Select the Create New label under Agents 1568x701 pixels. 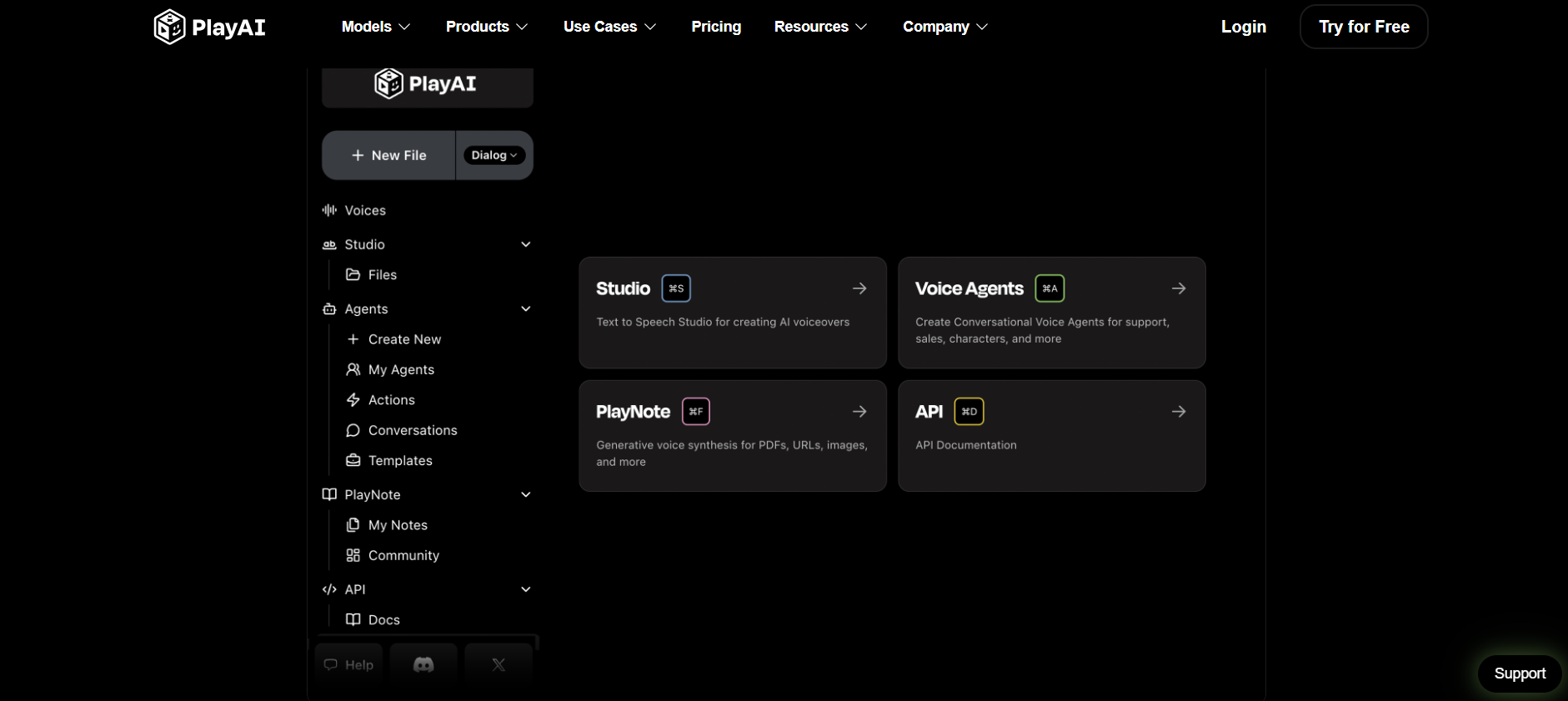405,339
